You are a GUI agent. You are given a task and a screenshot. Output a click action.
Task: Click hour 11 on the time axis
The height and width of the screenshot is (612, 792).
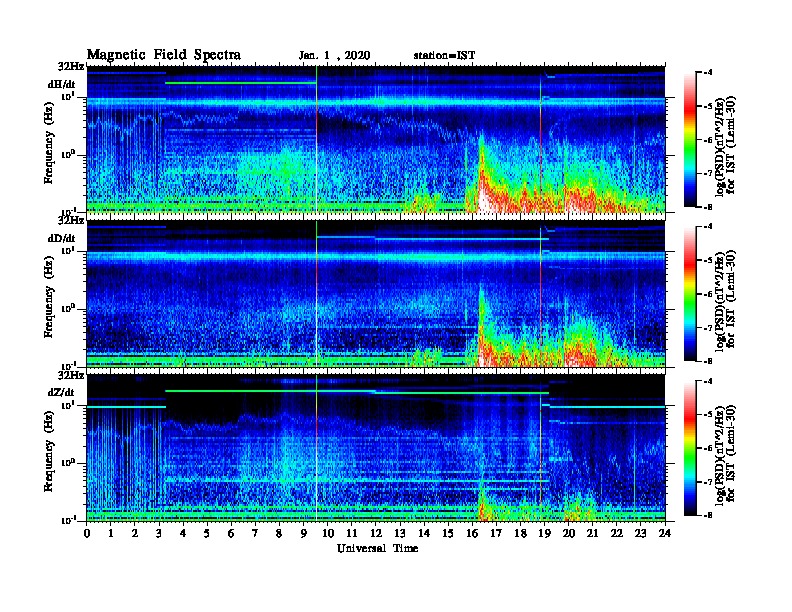click(x=352, y=533)
